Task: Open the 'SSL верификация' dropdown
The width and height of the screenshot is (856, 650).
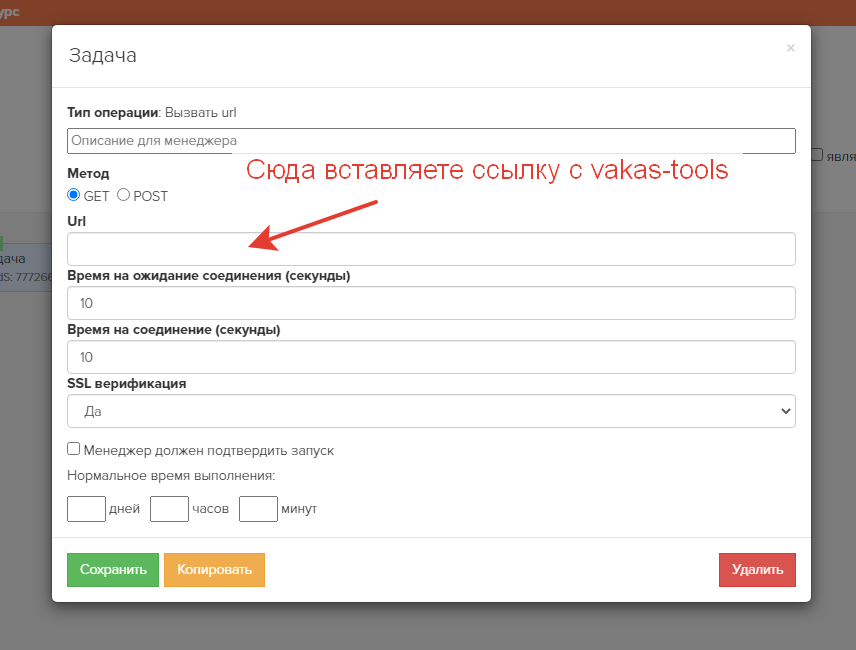Action: pyautogui.click(x=430, y=410)
